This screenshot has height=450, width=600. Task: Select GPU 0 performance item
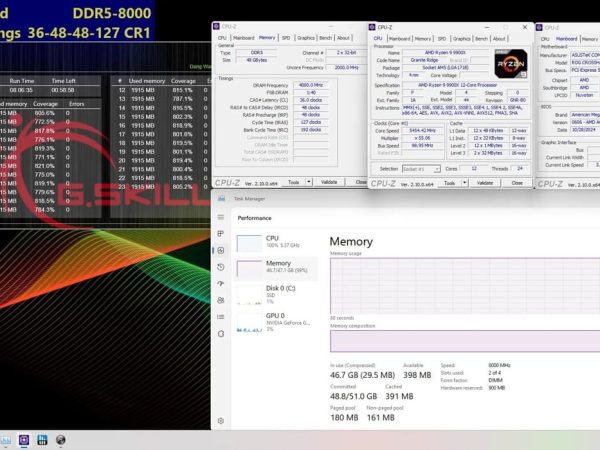276,321
